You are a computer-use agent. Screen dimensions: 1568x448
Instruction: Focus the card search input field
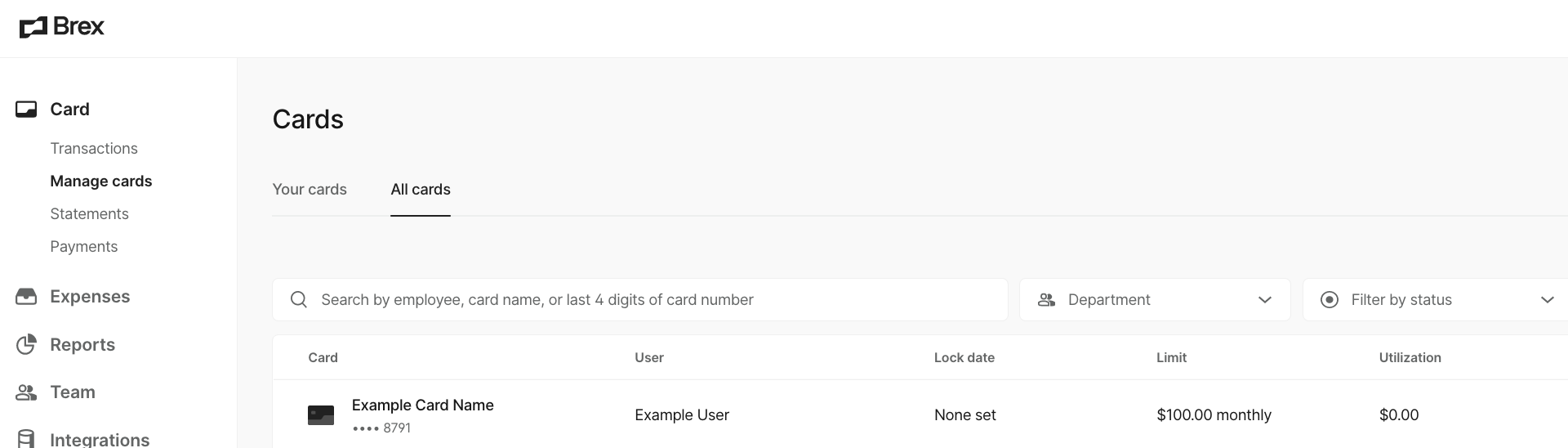[653, 300]
